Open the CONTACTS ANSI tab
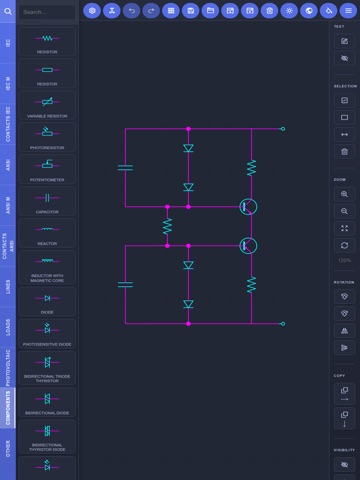This screenshot has height=480, width=360. 8,246
